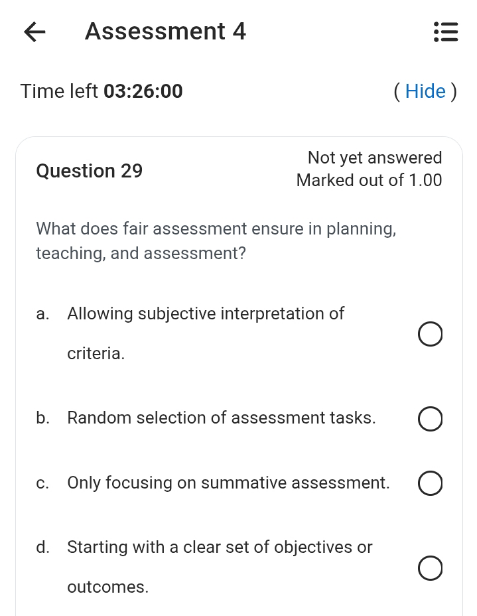Select radio button for option a
Image resolution: width=477 pixels, height=616 pixels.
[430, 334]
